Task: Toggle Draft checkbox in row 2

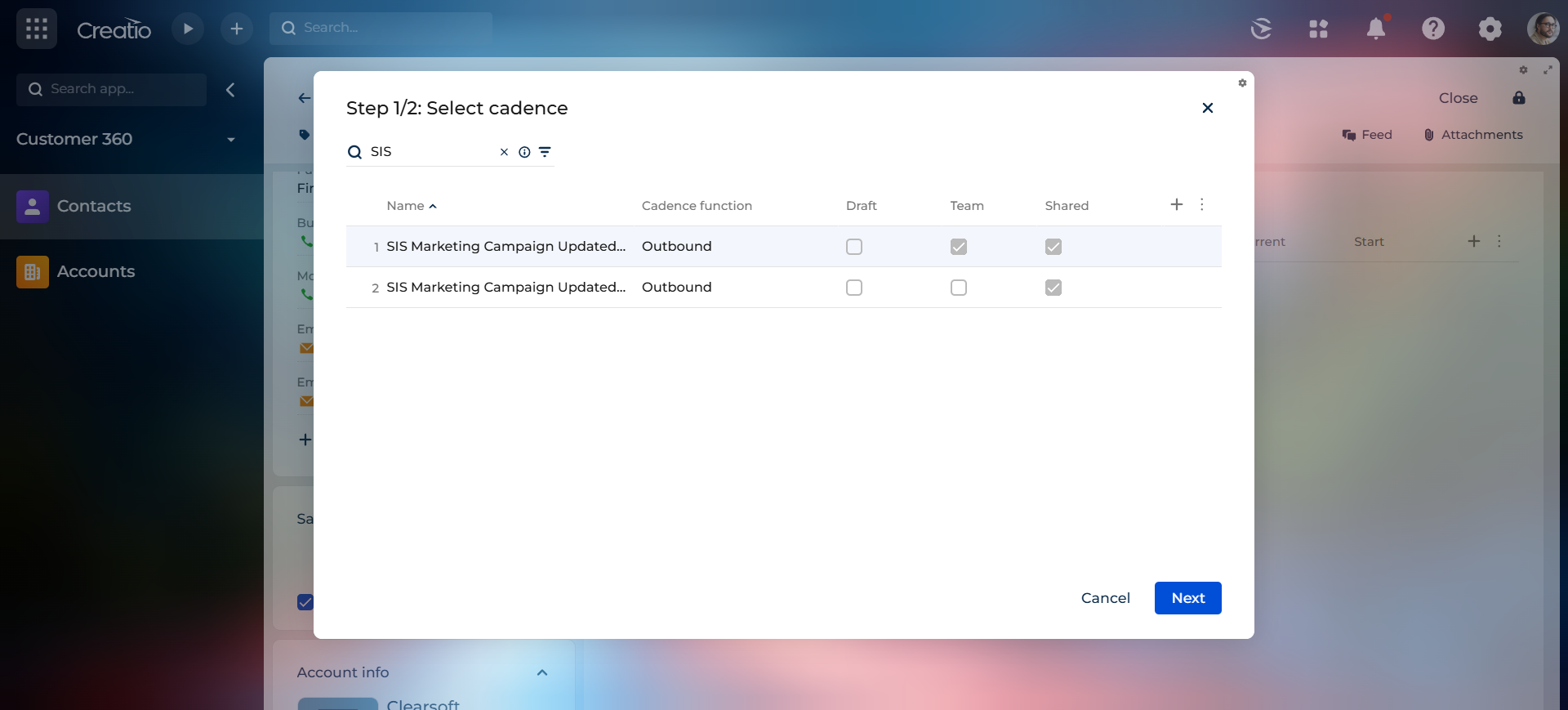Action: click(854, 288)
